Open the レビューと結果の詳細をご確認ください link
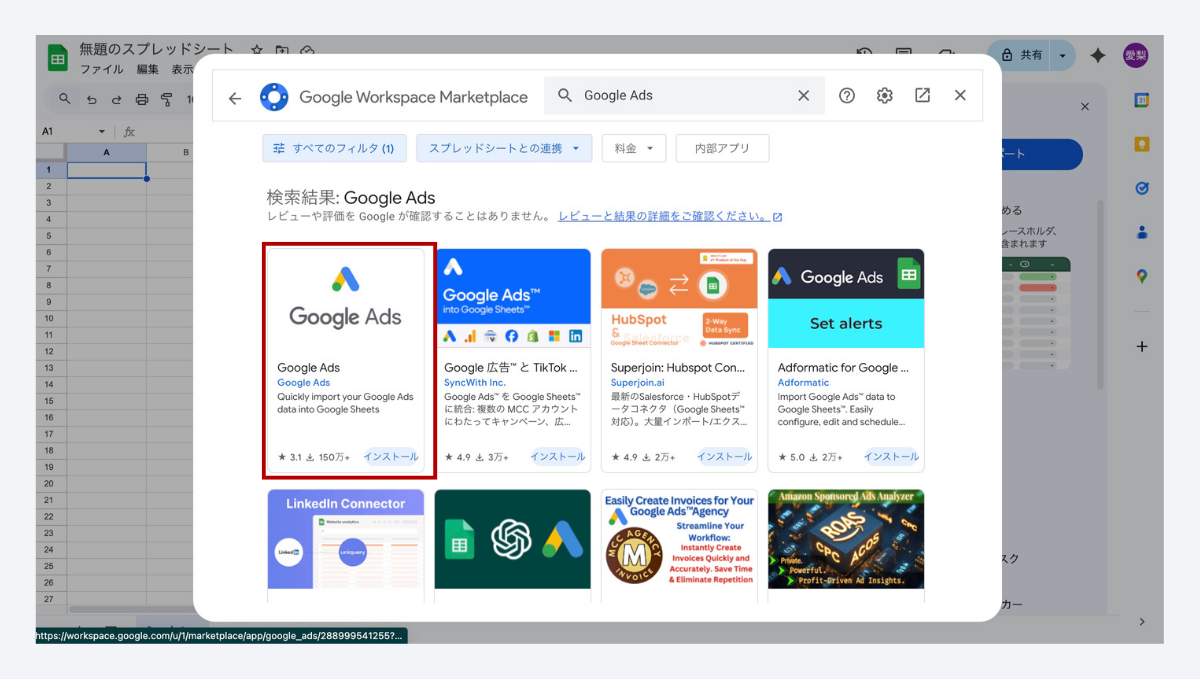The image size is (1200, 679). (x=670, y=216)
